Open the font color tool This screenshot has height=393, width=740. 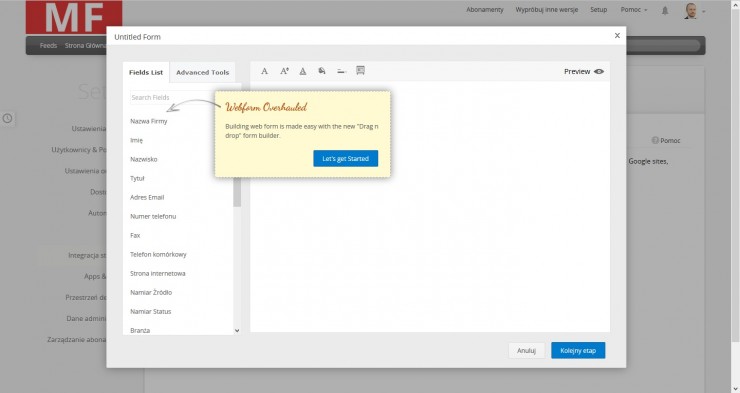pos(303,71)
